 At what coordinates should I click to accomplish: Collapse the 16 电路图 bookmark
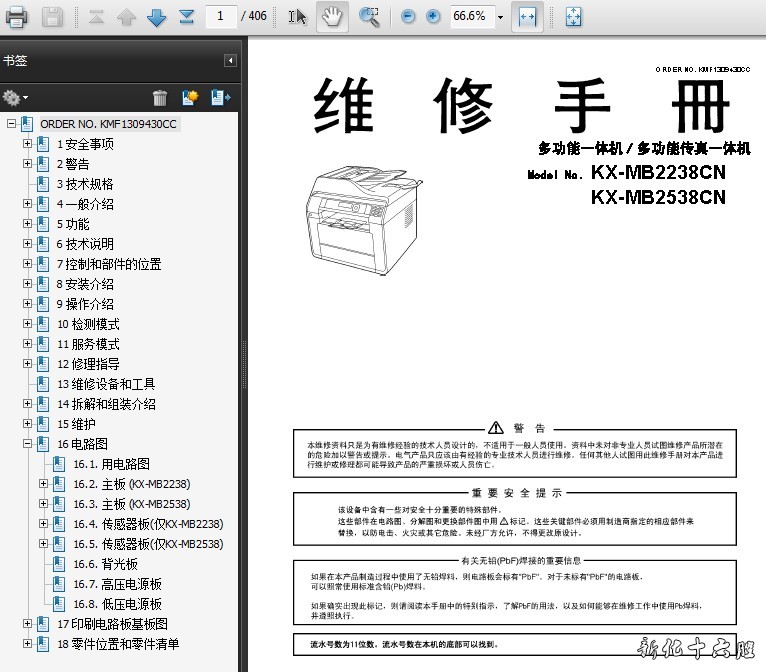click(x=27, y=444)
